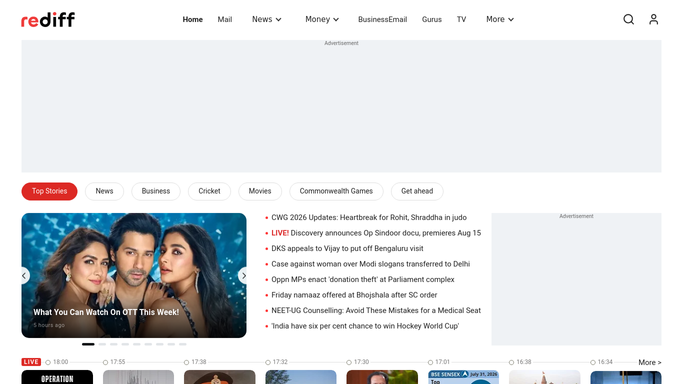Click the red LIVE badge
This screenshot has height=384, width=683.
pyautogui.click(x=31, y=362)
